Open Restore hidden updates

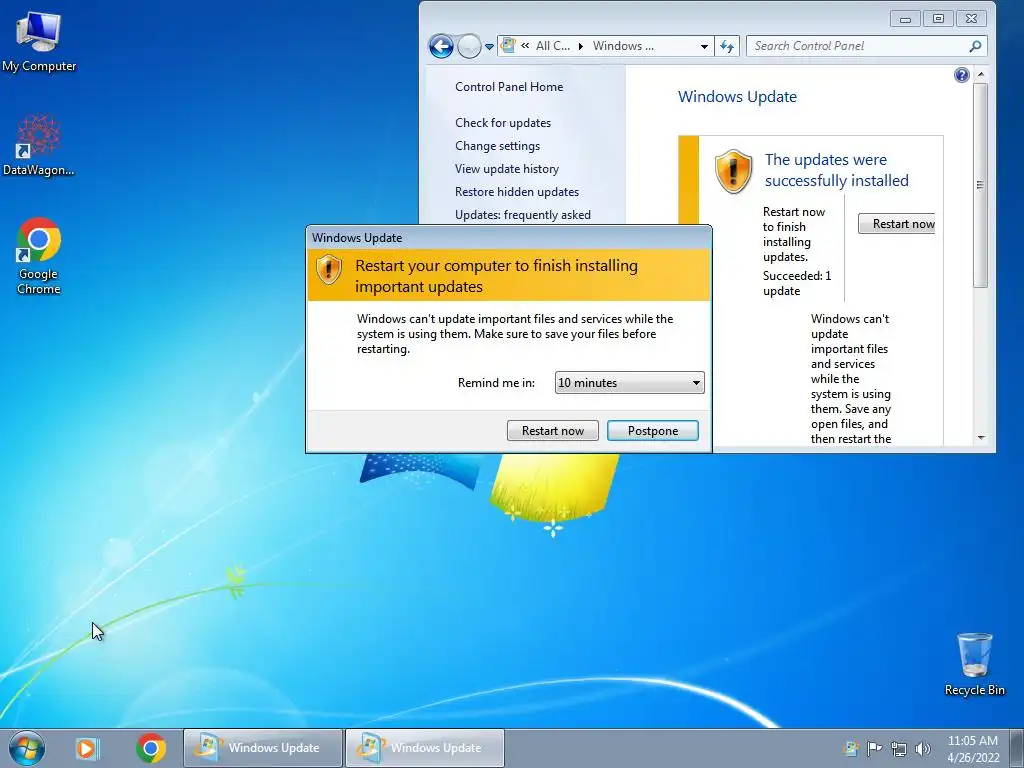coord(517,191)
